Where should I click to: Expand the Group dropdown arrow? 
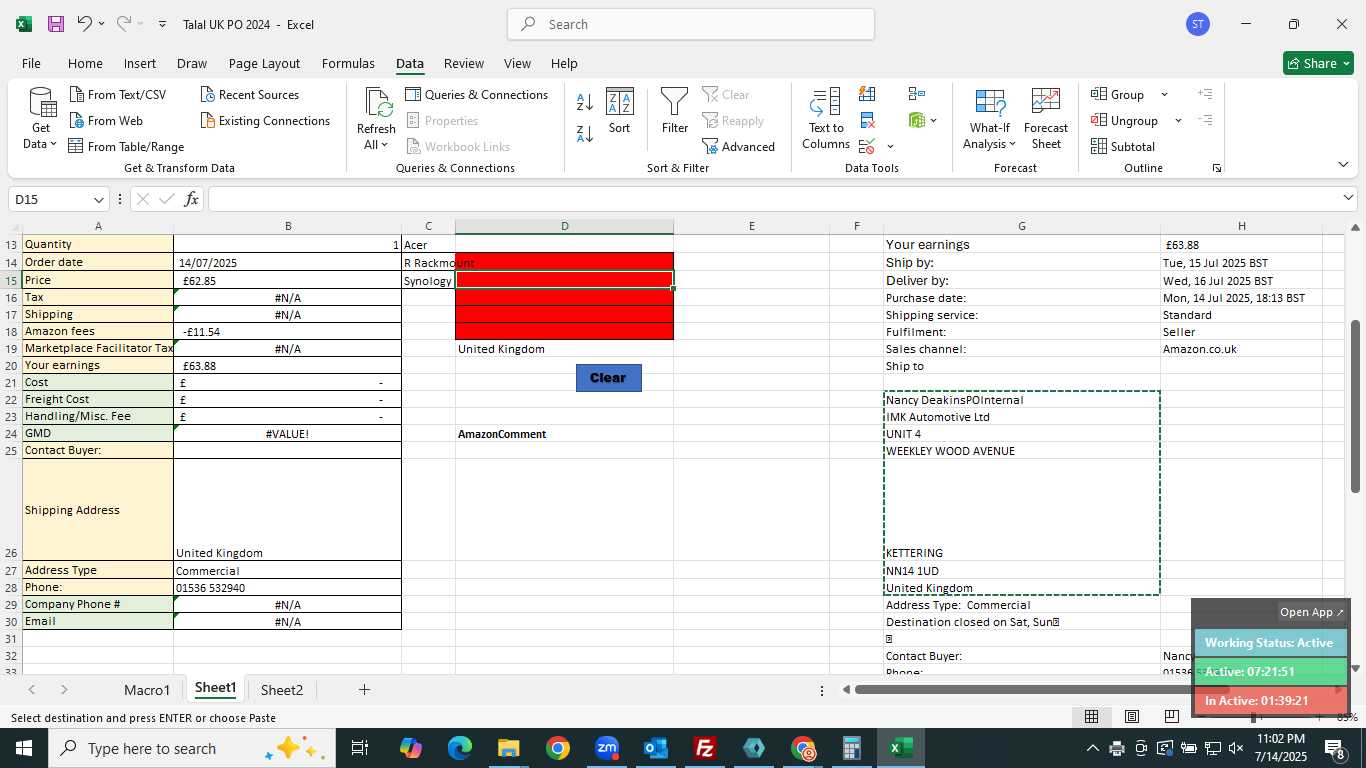pyautogui.click(x=1164, y=95)
